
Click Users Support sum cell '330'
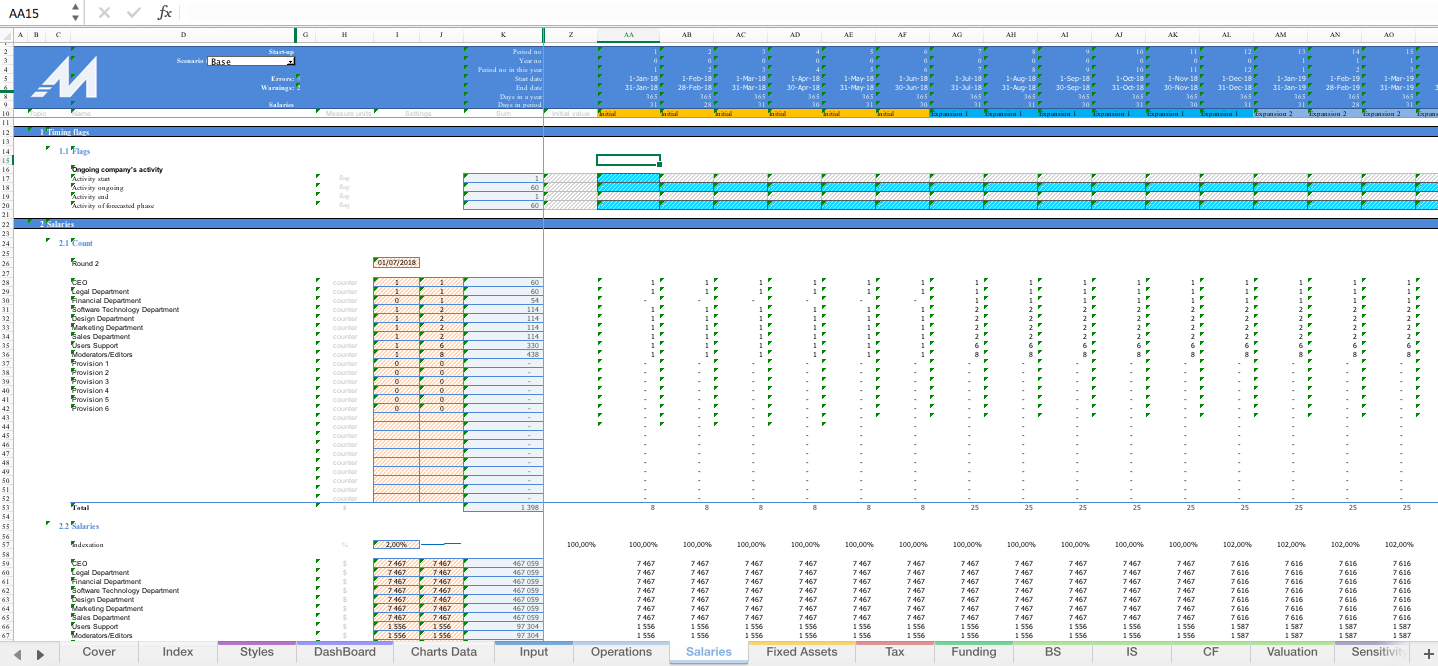point(503,346)
